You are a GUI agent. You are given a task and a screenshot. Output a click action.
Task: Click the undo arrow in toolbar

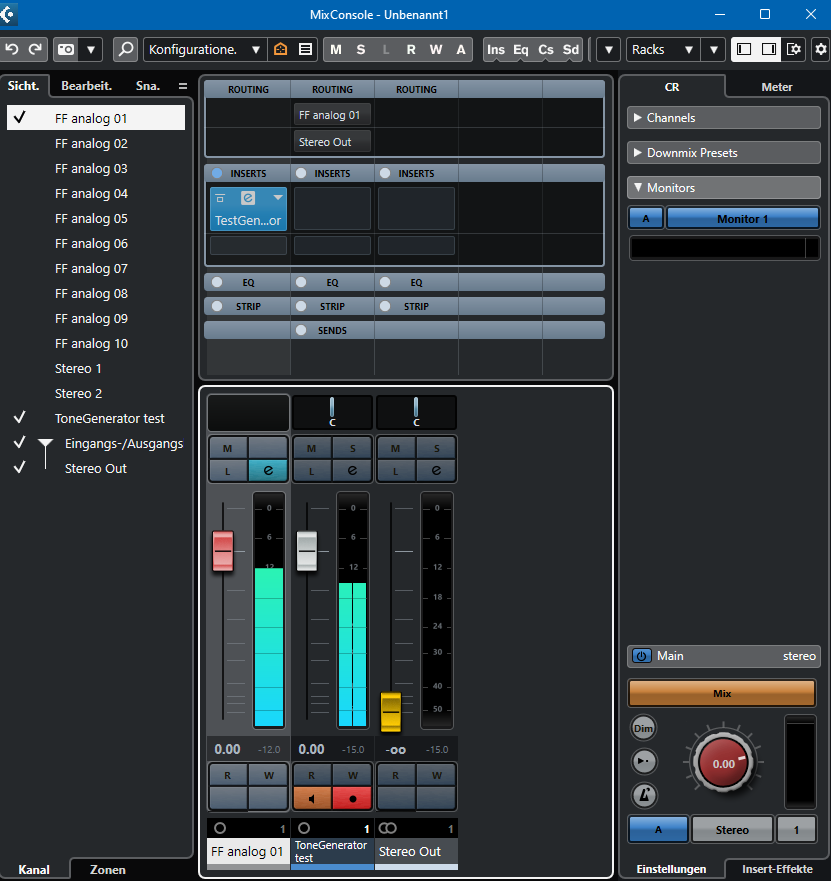12,49
